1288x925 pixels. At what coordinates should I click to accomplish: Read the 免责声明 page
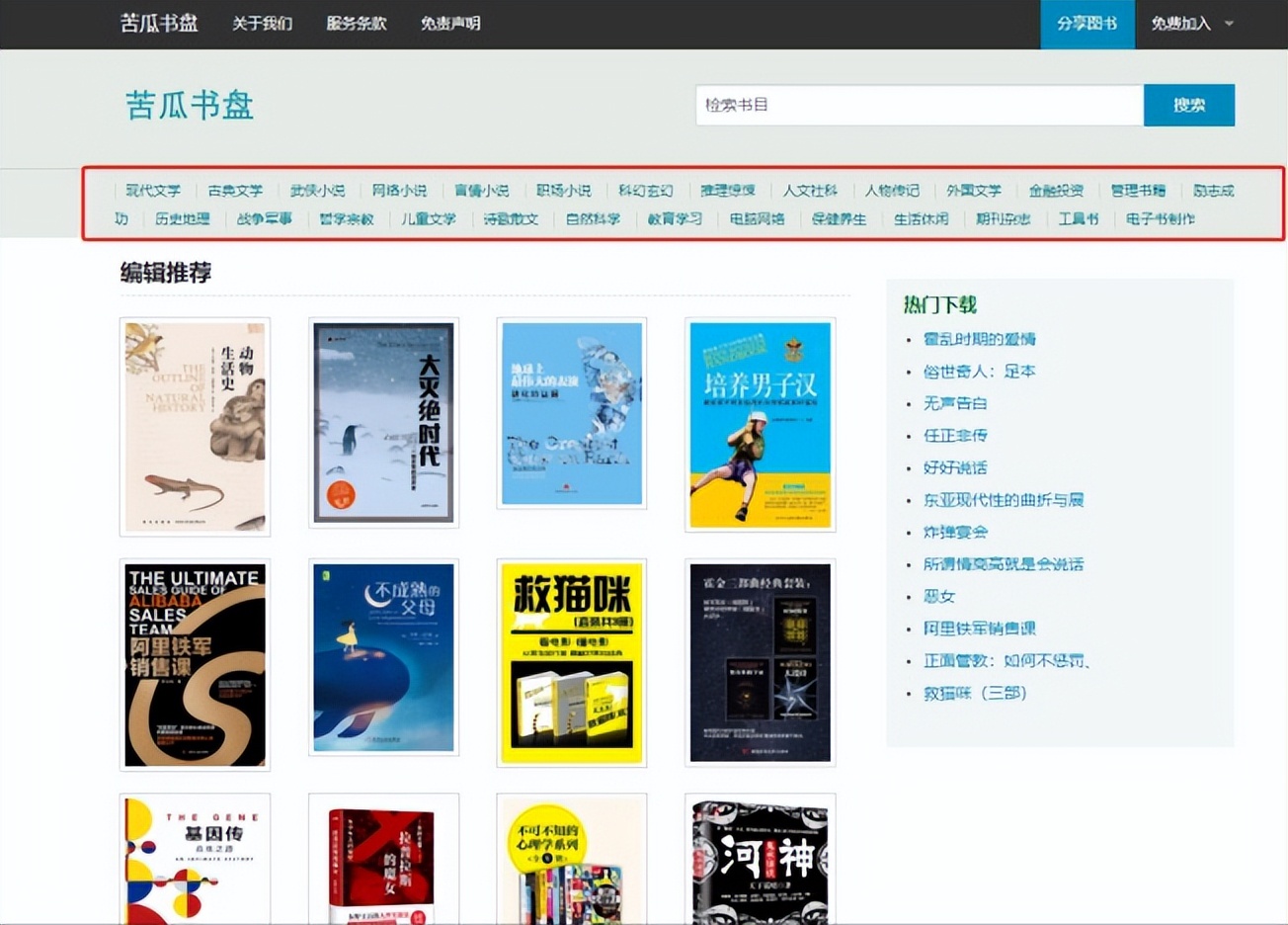coord(448,23)
